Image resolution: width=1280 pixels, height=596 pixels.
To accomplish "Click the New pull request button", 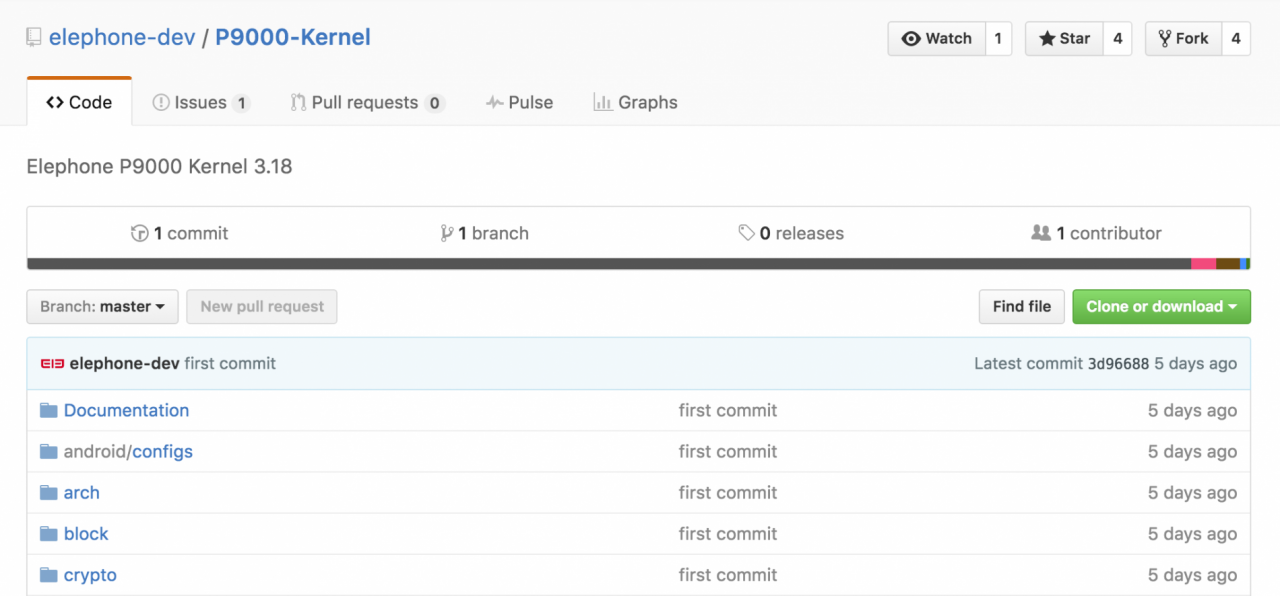I will point(262,307).
